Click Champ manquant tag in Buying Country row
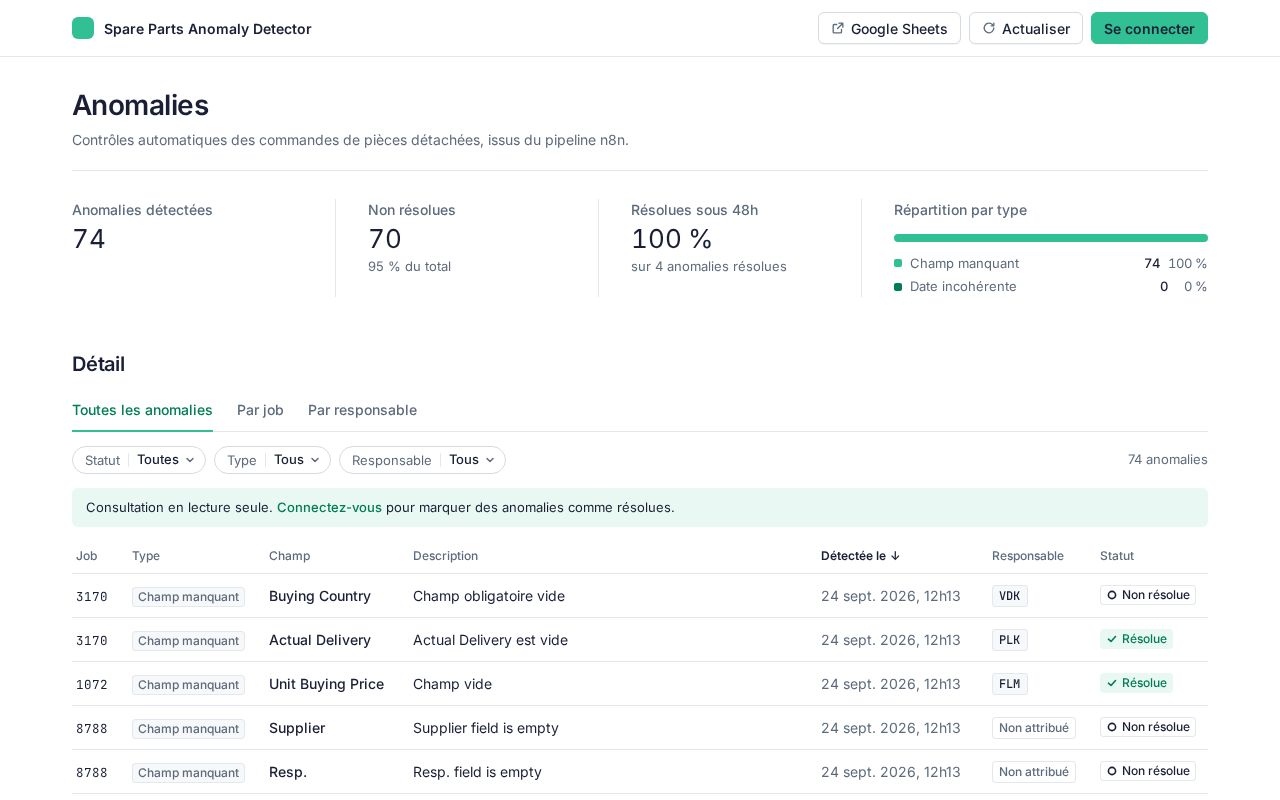This screenshot has width=1280, height=800. [188, 597]
